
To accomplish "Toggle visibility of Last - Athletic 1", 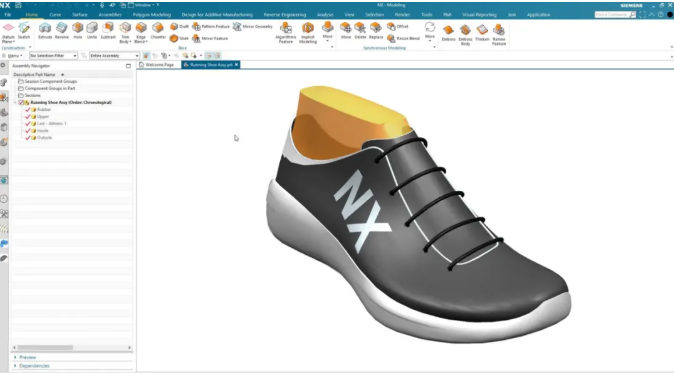I will pos(28,123).
